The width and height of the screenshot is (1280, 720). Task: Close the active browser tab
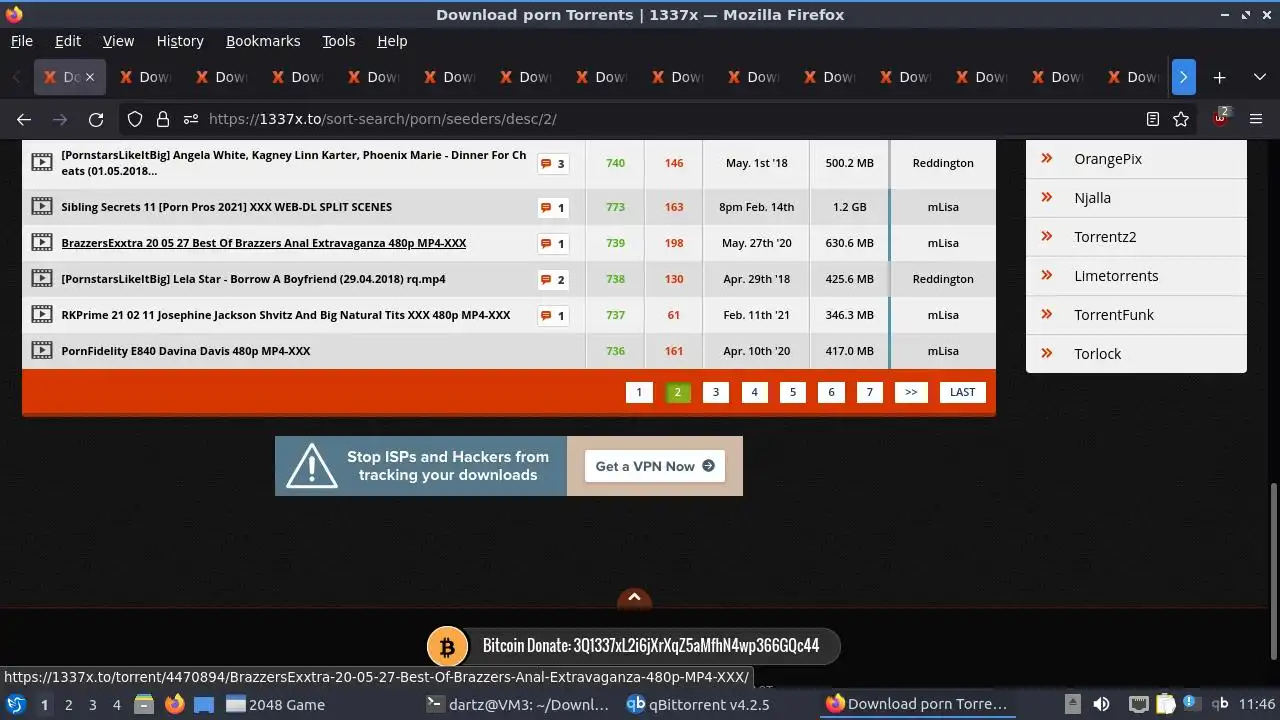90,77
